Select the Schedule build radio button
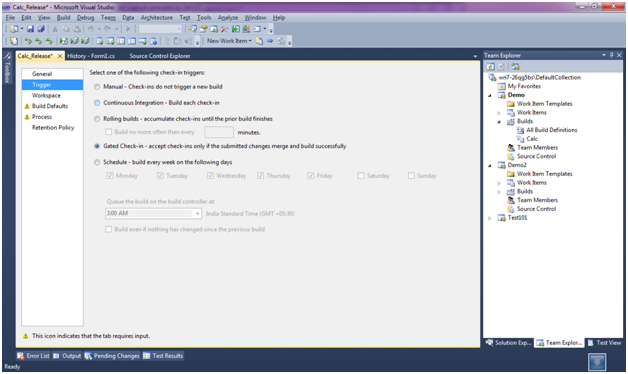This screenshot has height=374, width=628. (x=97, y=162)
